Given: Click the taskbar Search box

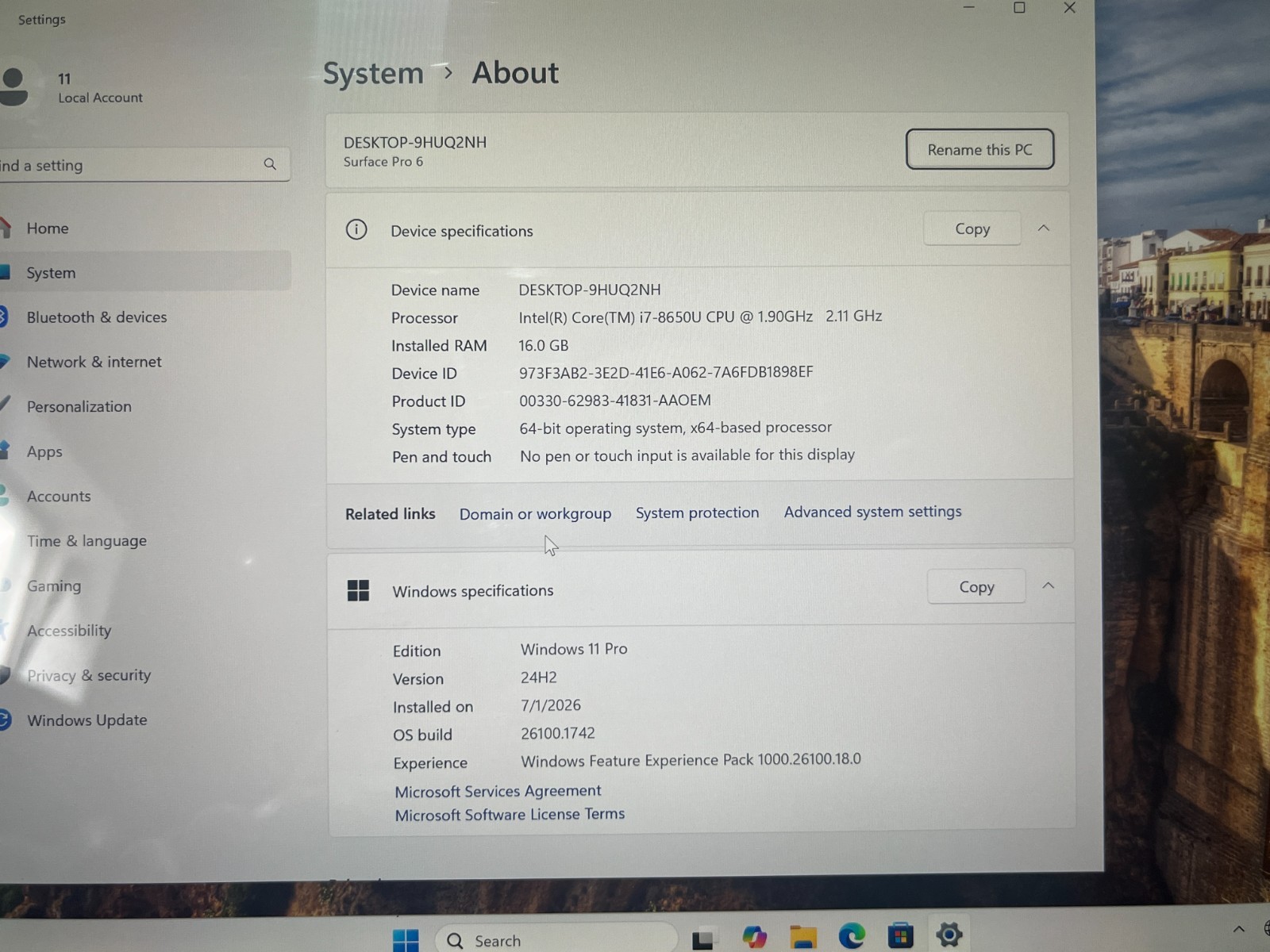Looking at the screenshot, I should (x=556, y=940).
